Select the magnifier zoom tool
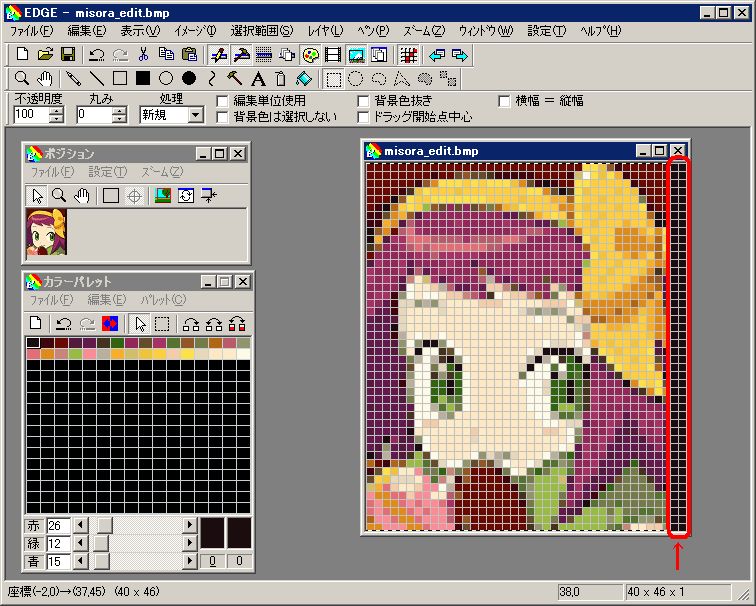756x606 pixels. click(22, 78)
